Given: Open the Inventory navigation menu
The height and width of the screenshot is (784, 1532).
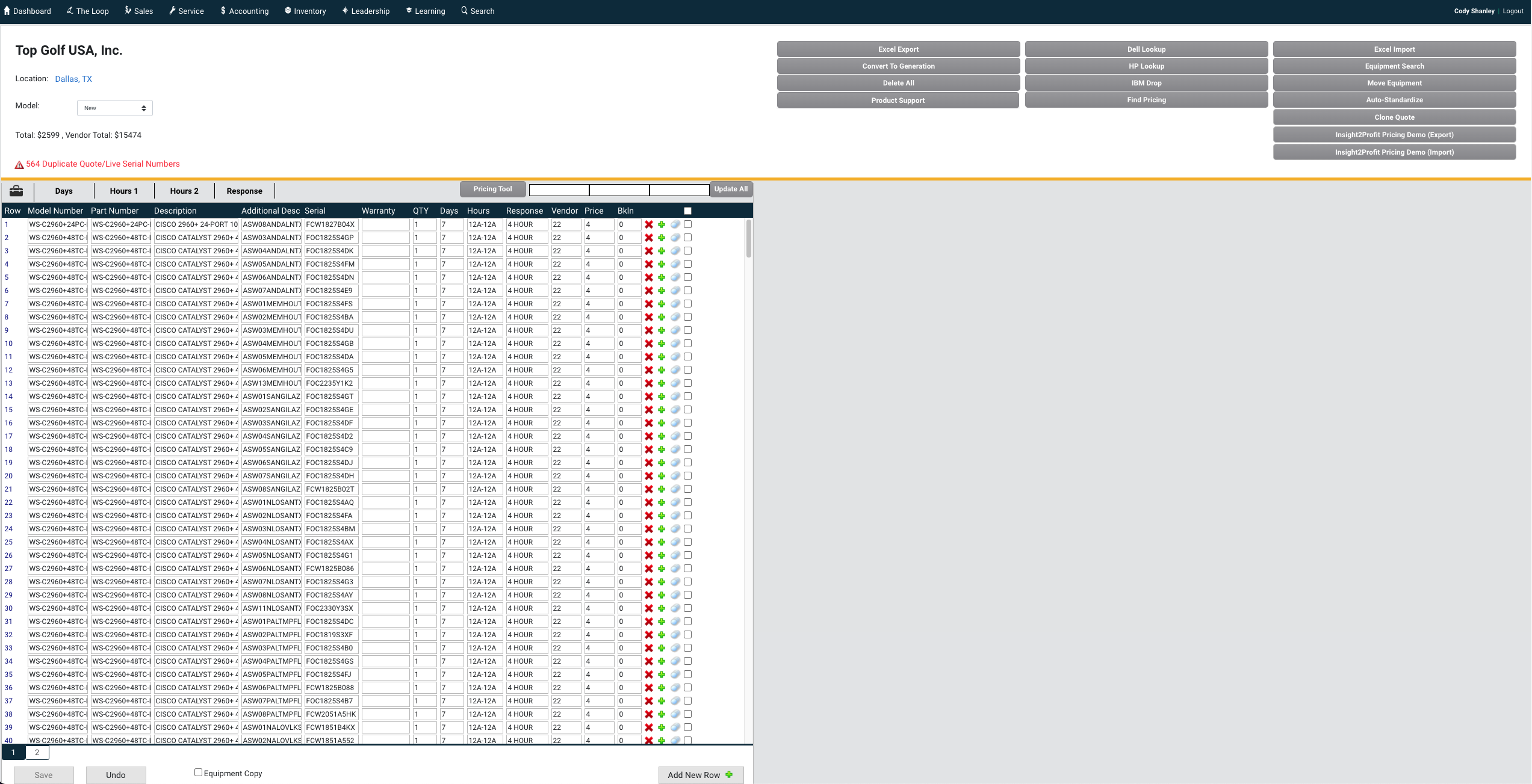Looking at the screenshot, I should pyautogui.click(x=305, y=11).
